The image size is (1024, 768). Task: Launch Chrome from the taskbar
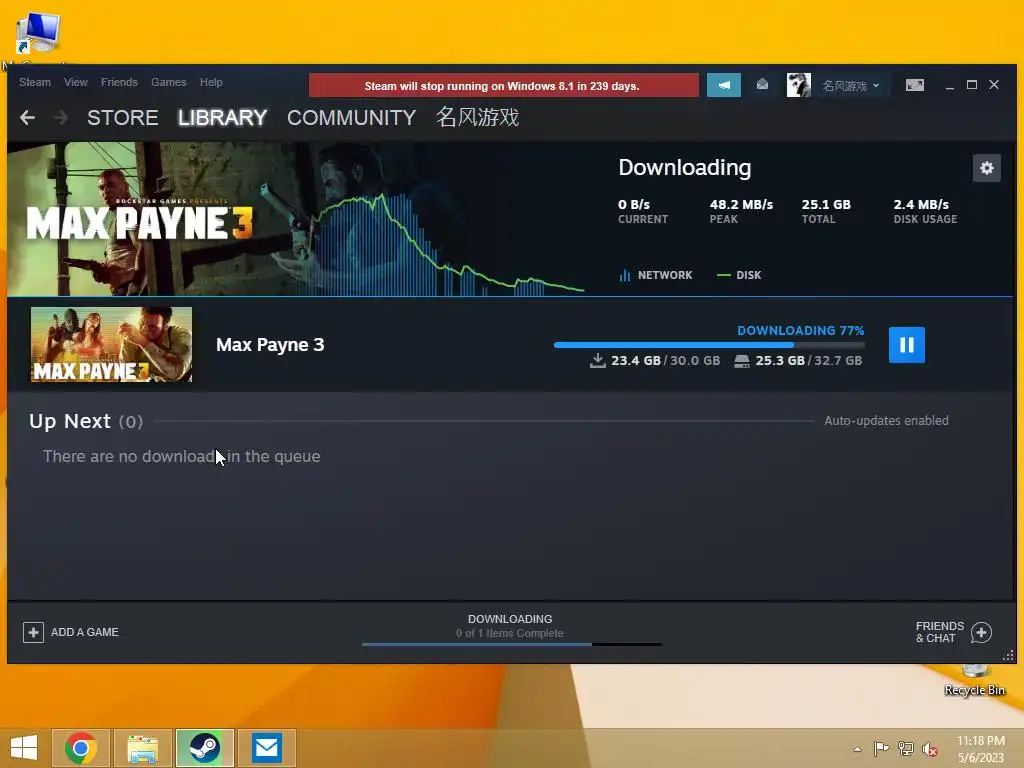point(81,748)
